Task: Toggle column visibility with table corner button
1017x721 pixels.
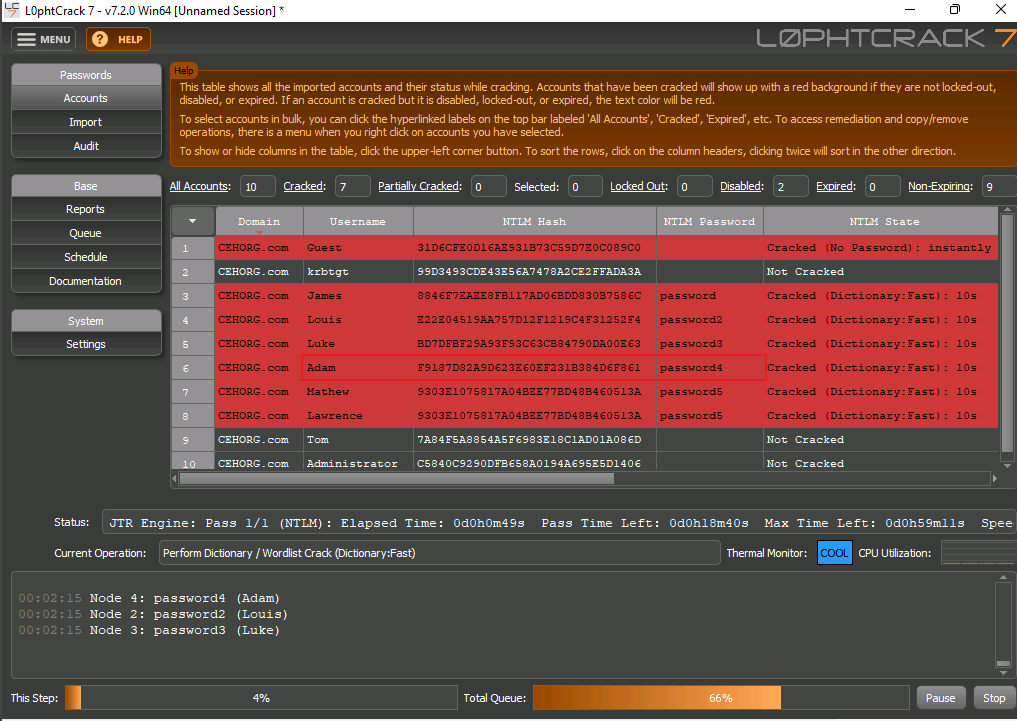Action: tap(192, 221)
